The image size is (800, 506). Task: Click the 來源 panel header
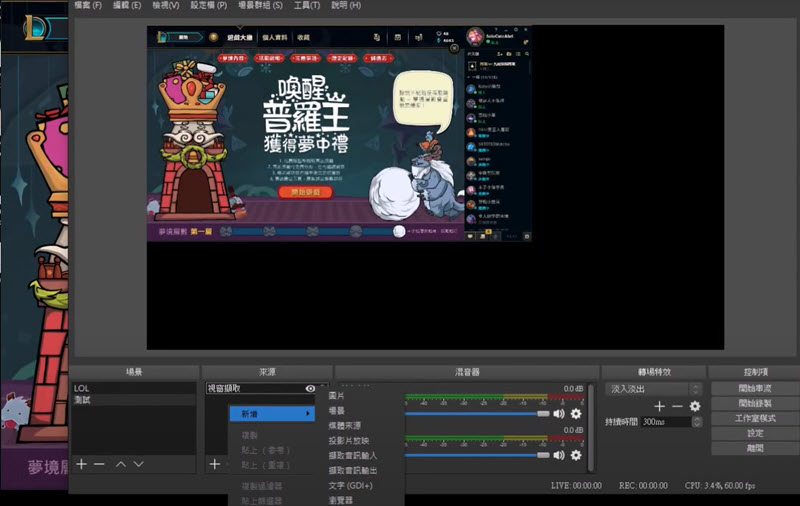267,372
